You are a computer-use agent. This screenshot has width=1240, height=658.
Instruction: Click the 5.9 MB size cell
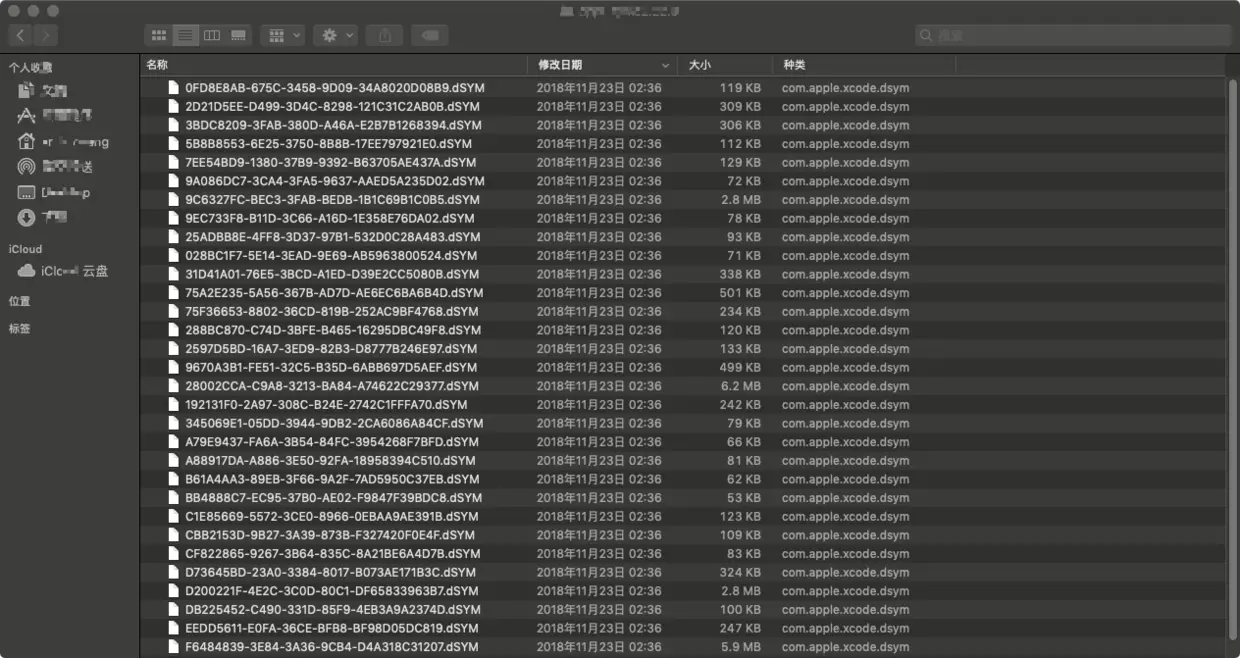point(740,647)
